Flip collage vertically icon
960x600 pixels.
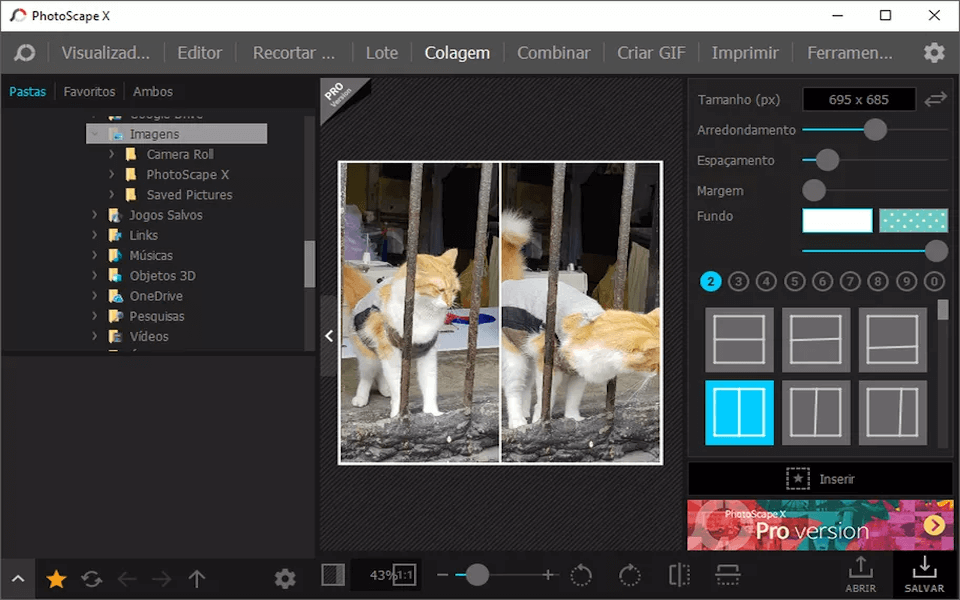coord(727,575)
